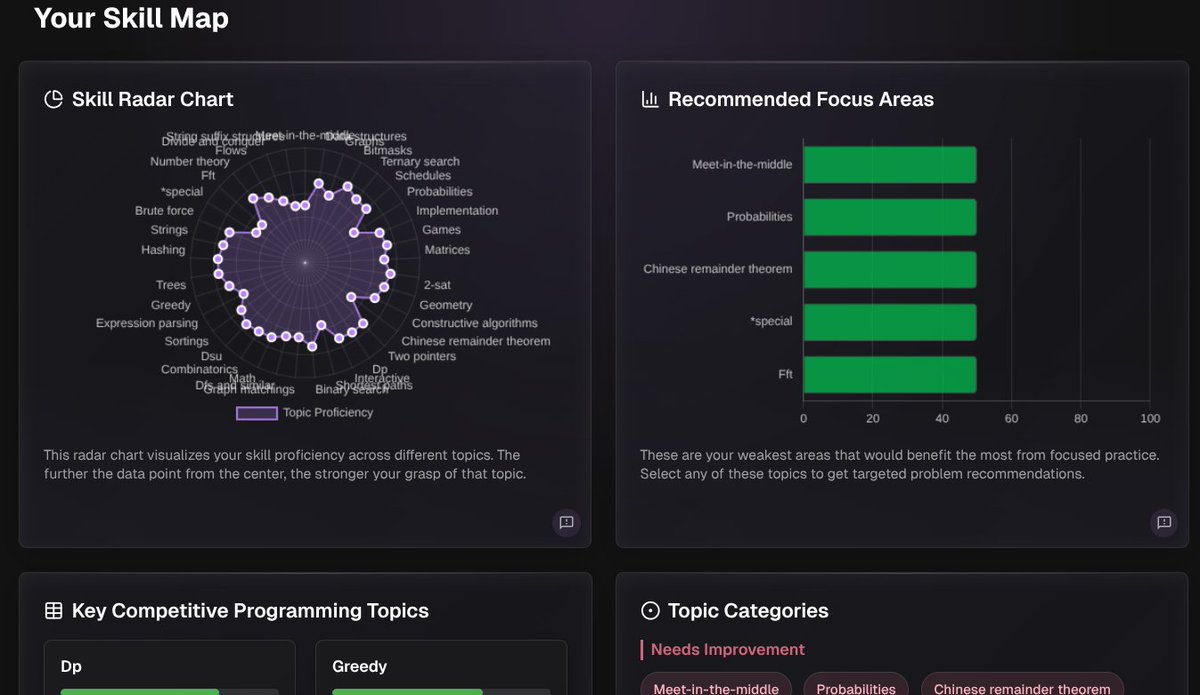
Task: Click the pie chart icon beside Skill Radar Chart
Action: [x=53, y=99]
